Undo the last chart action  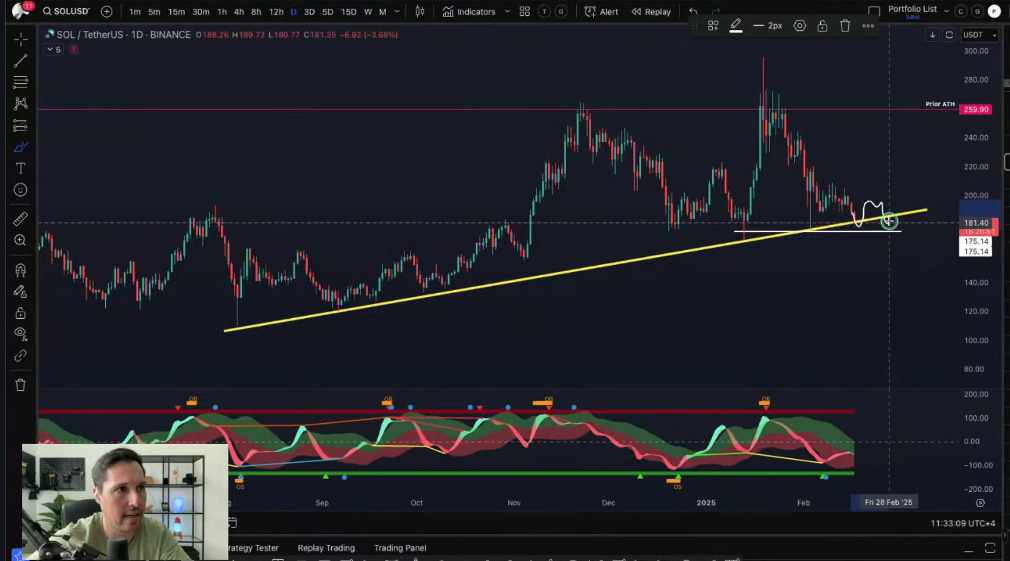click(693, 12)
